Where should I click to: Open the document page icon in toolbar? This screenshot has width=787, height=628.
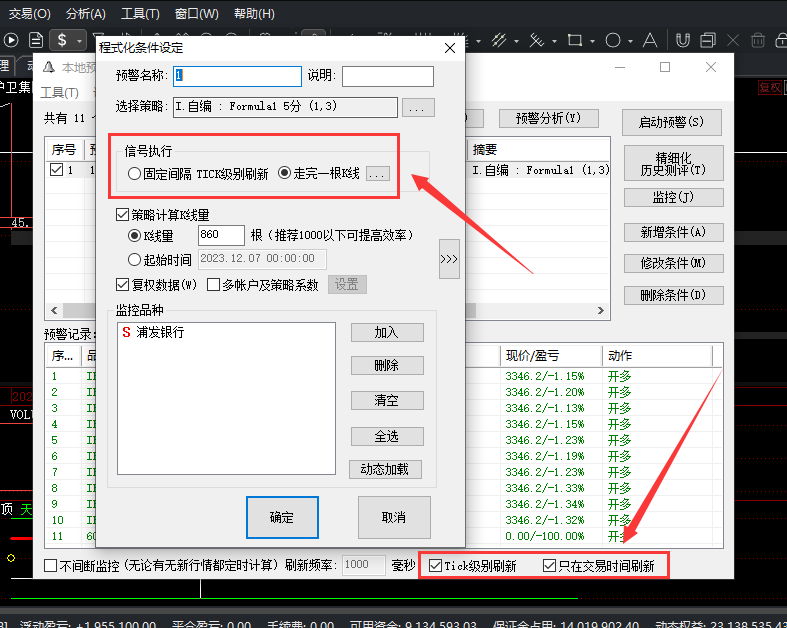[36, 40]
